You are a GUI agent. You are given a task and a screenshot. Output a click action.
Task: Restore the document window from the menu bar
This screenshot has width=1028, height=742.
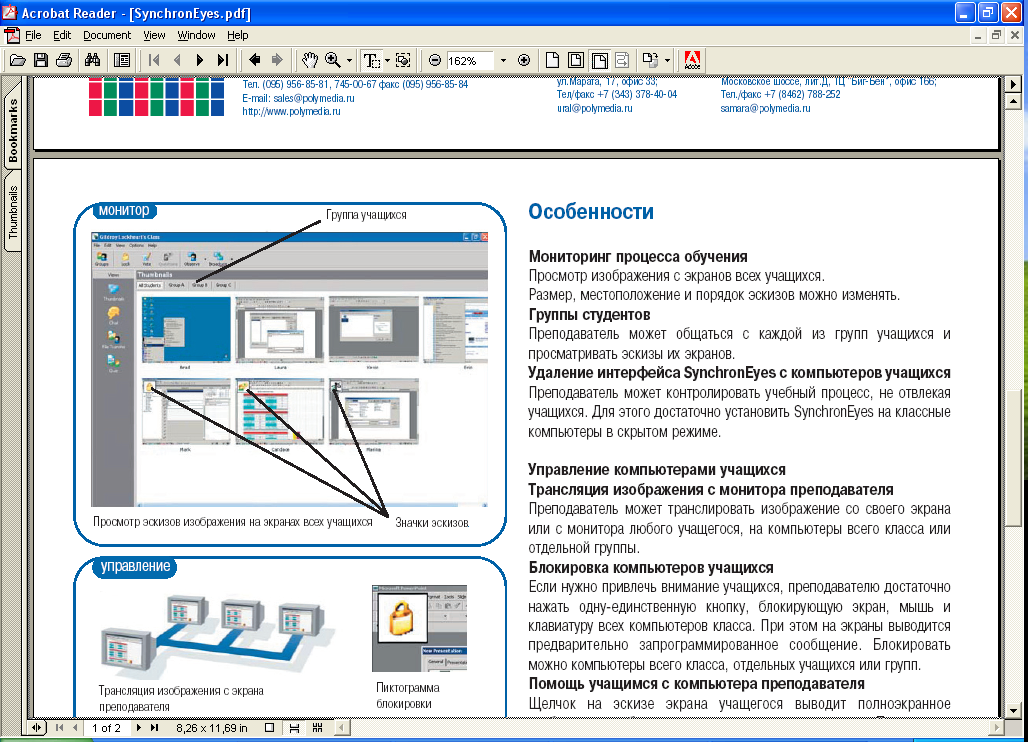tap(996, 35)
